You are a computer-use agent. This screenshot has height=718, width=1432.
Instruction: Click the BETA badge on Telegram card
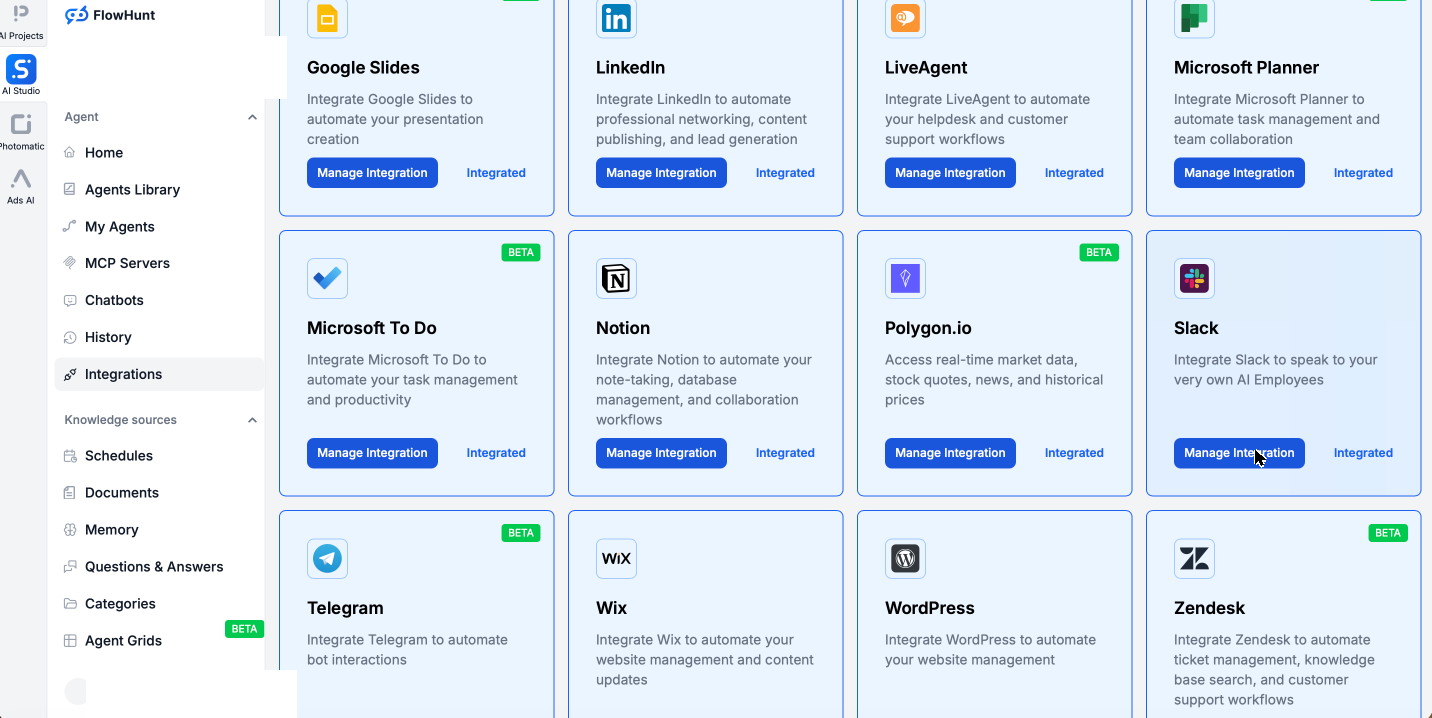(521, 533)
